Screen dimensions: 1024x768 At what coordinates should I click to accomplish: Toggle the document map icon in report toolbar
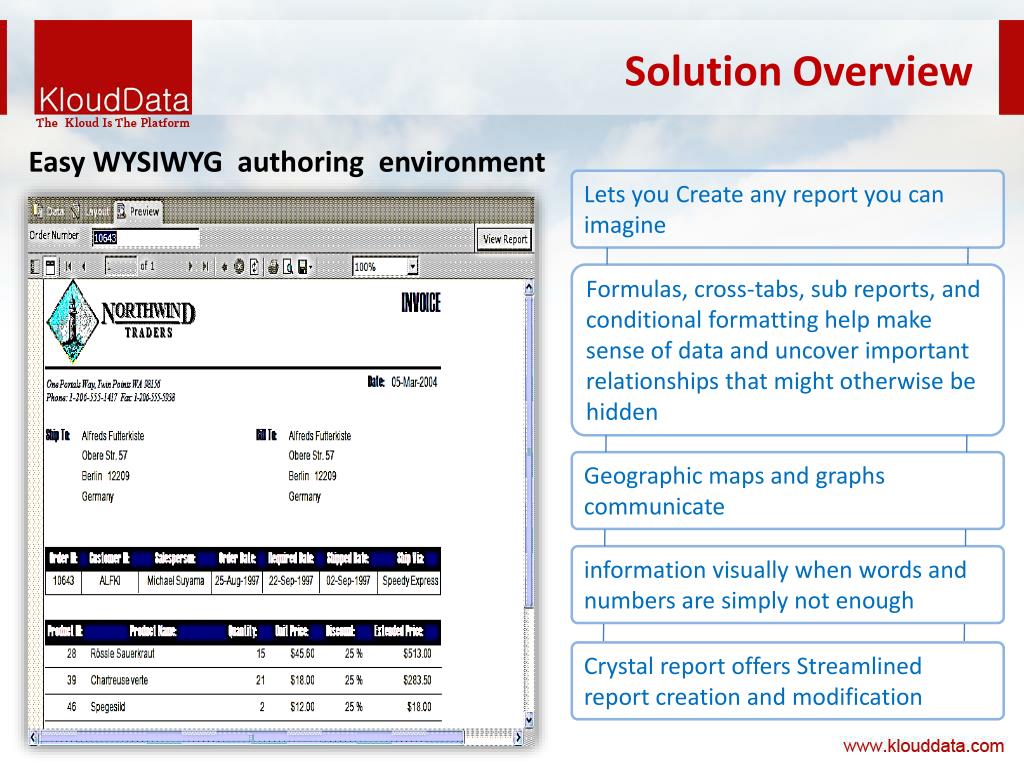pyautogui.click(x=35, y=266)
